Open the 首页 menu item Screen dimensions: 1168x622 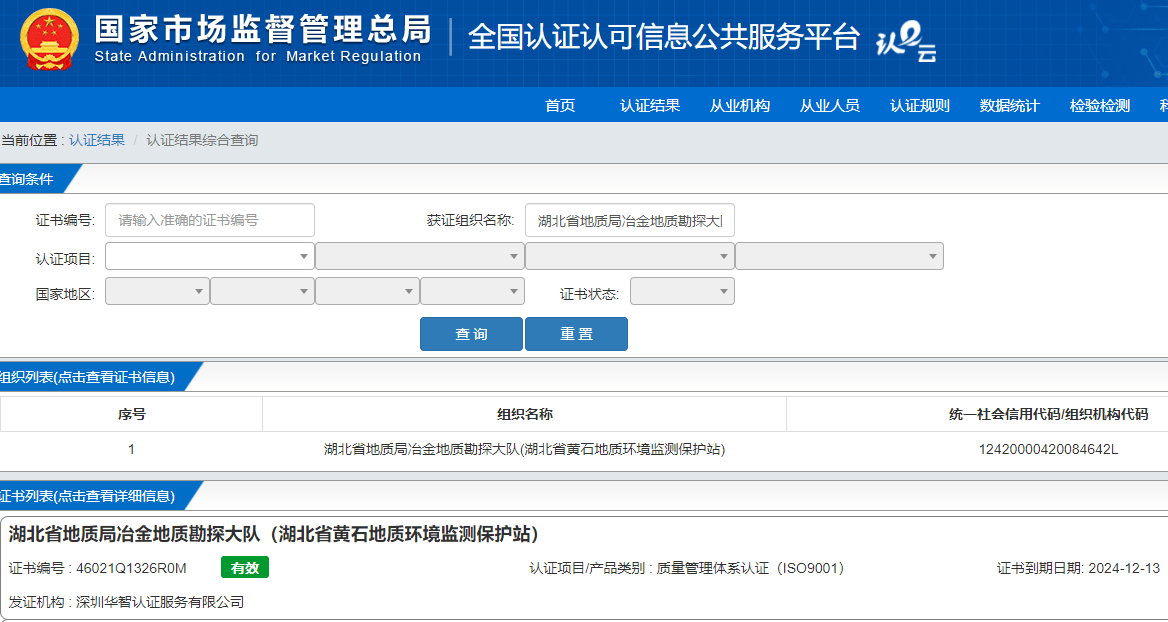click(560, 106)
